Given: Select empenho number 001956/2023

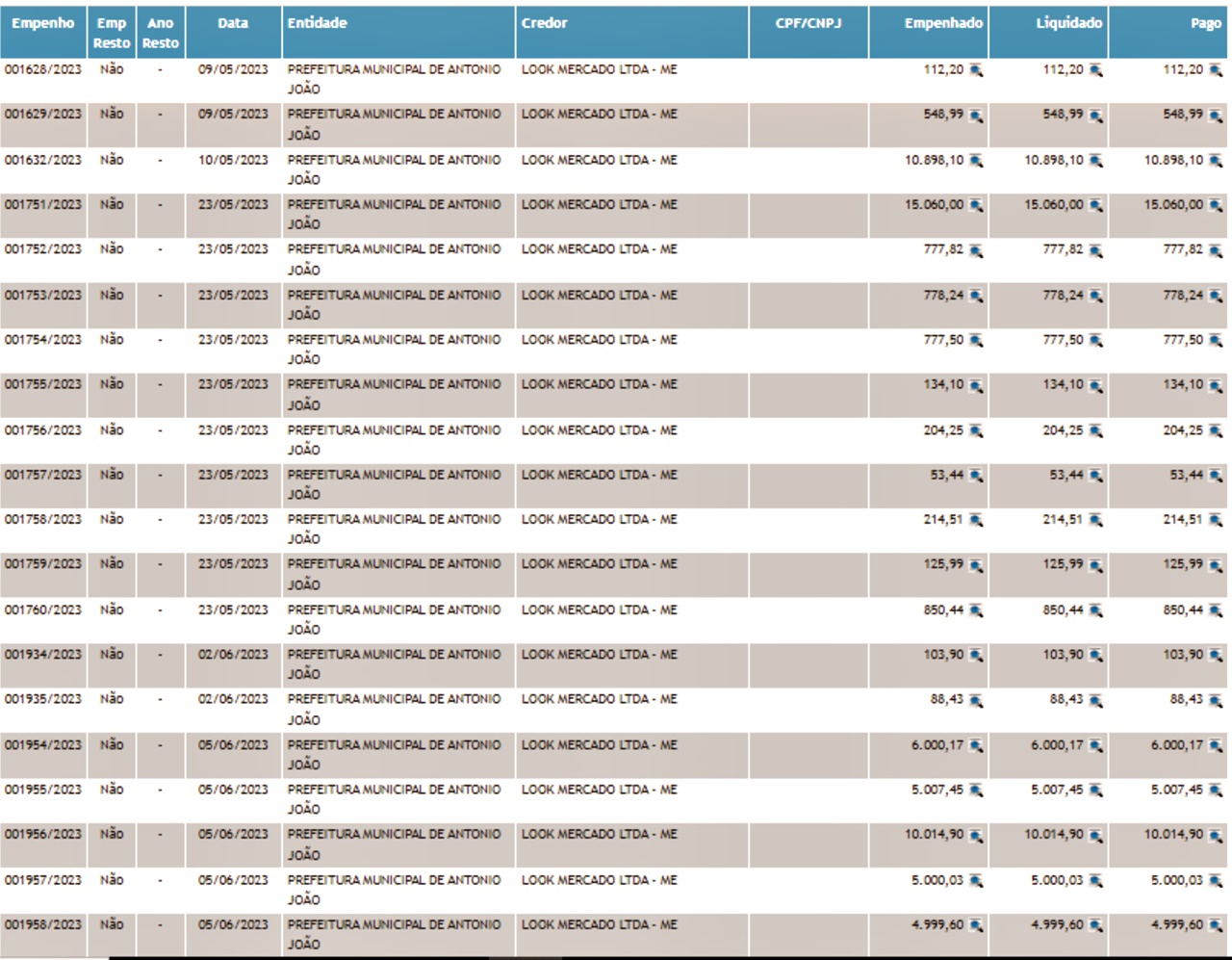Looking at the screenshot, I should tap(43, 834).
